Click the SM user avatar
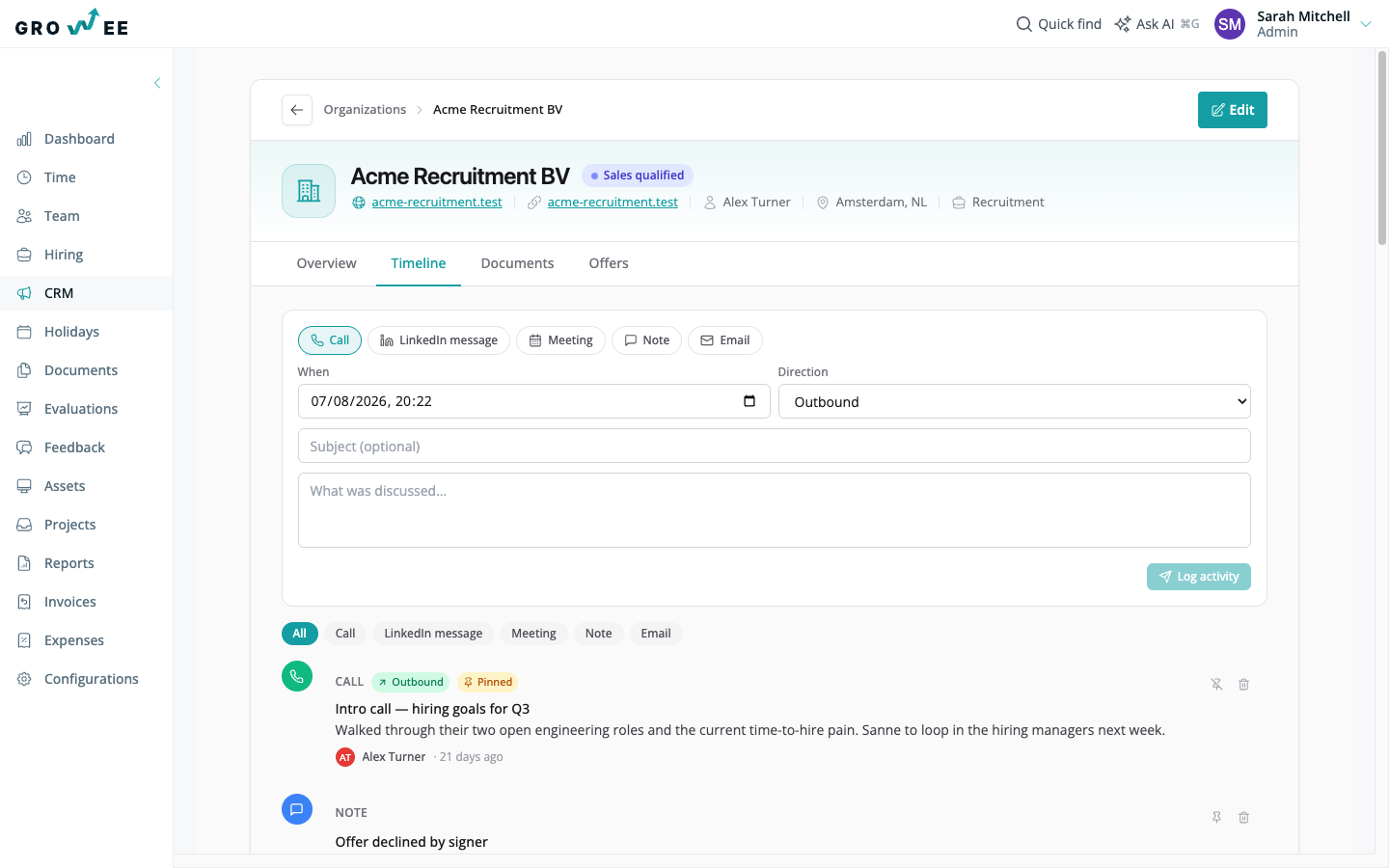This screenshot has height=868, width=1389. (1230, 24)
